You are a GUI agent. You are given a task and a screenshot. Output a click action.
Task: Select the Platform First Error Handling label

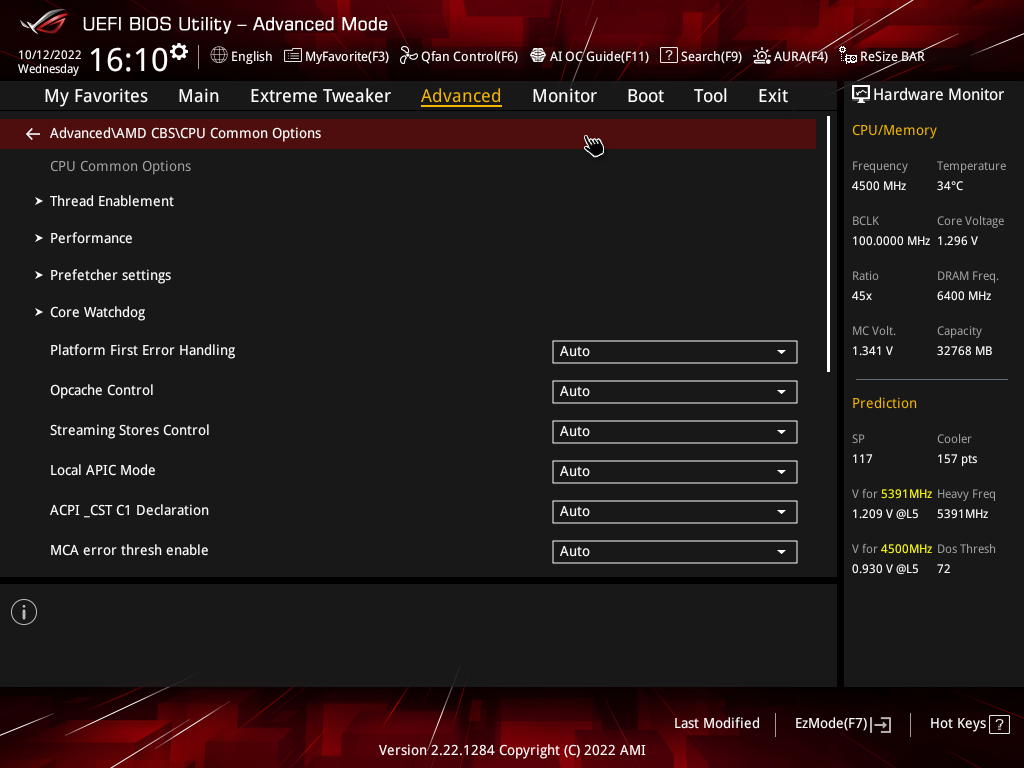click(x=142, y=351)
